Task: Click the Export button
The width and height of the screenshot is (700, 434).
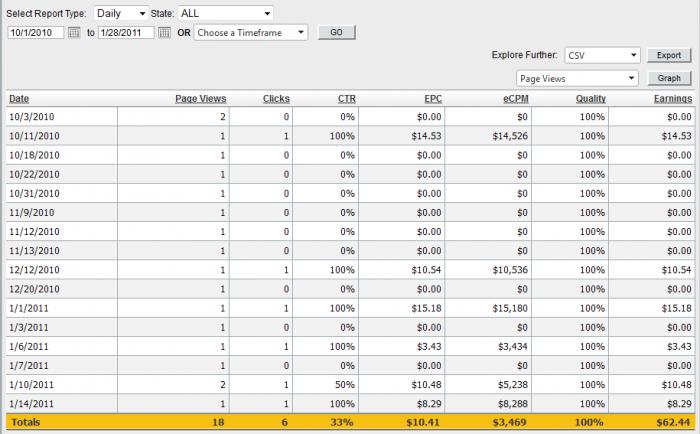Action: (669, 56)
